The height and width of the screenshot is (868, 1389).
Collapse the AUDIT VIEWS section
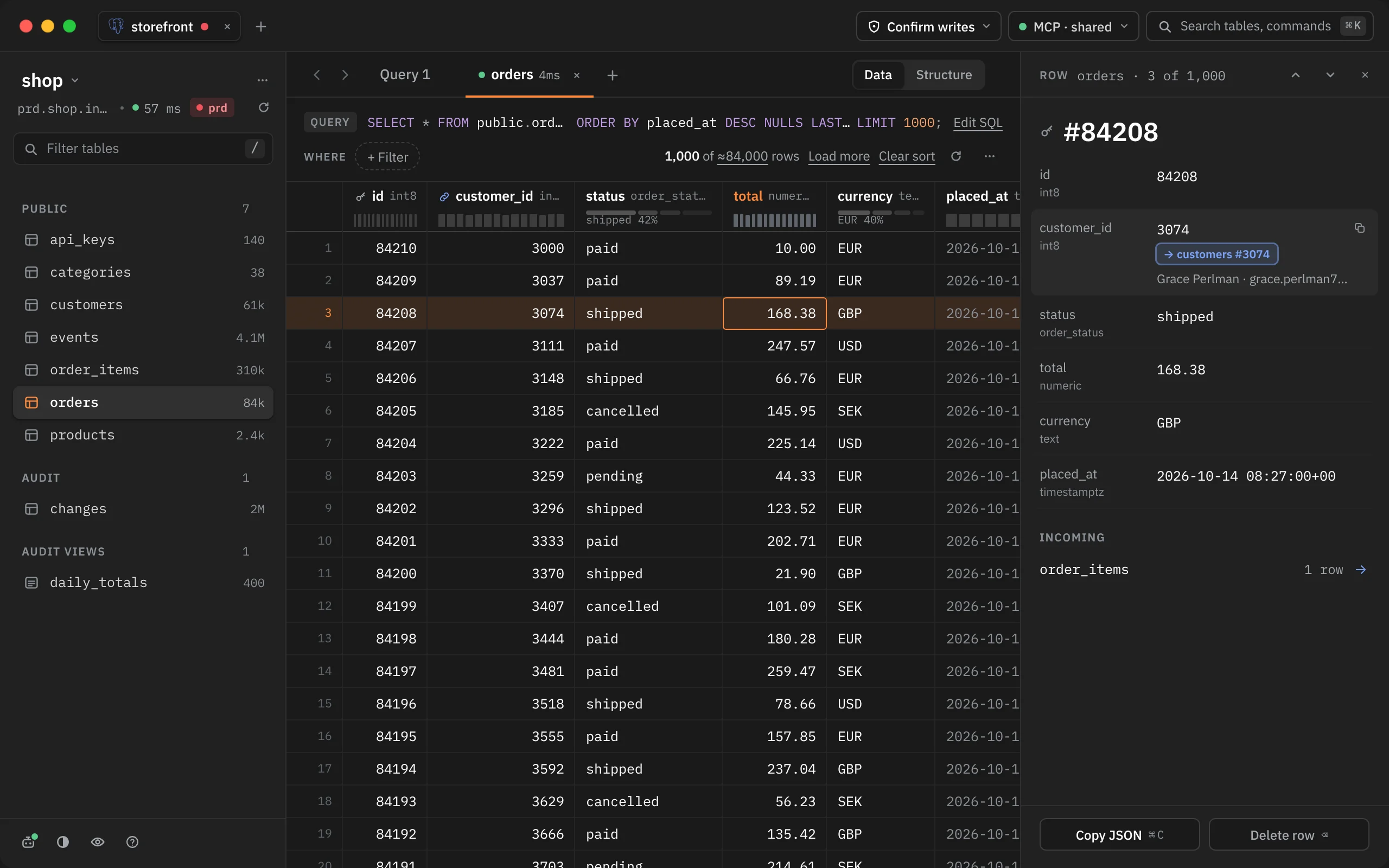click(63, 551)
